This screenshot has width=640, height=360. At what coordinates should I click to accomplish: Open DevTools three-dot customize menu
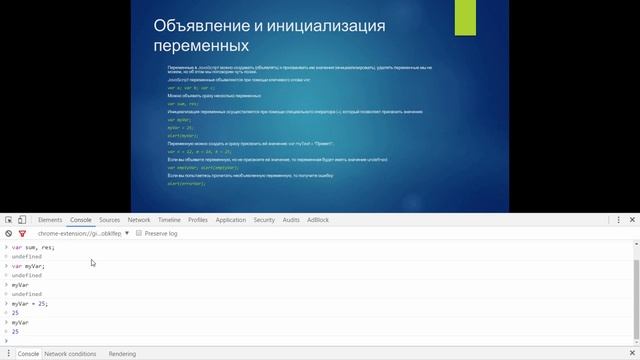pyautogui.click(x=618, y=220)
